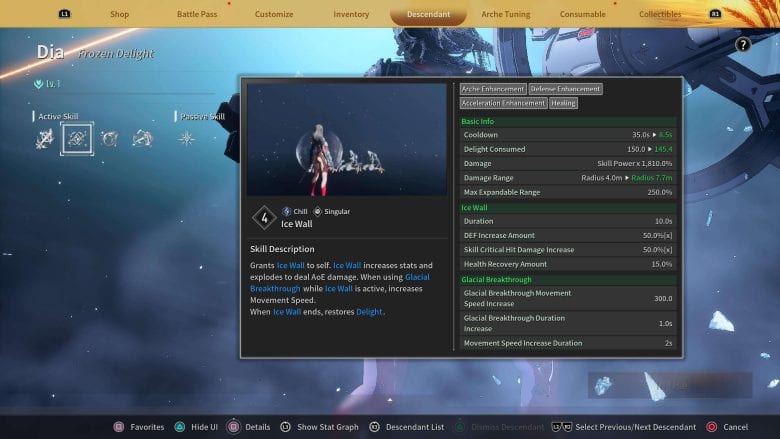This screenshot has width=780, height=439.
Task: Click the 'Glacial Breakthrough' link in description
Action: [x=340, y=282]
